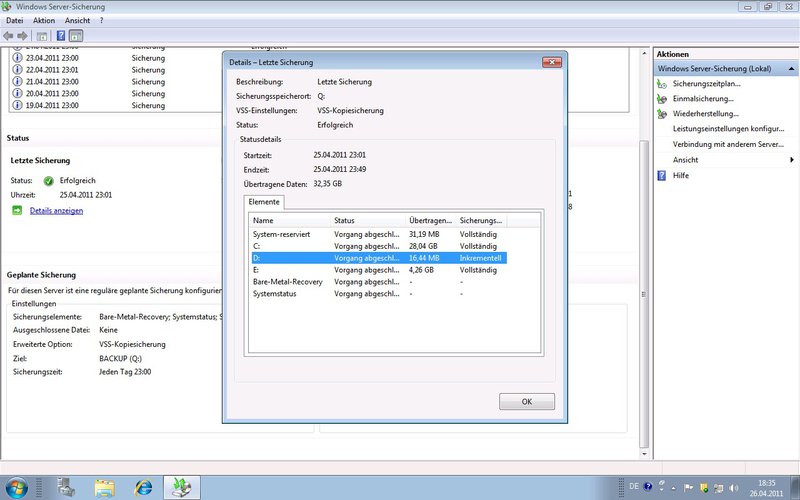Click info icon of 23.04.2011 23:00 entry
The image size is (800, 500).
click(x=17, y=58)
